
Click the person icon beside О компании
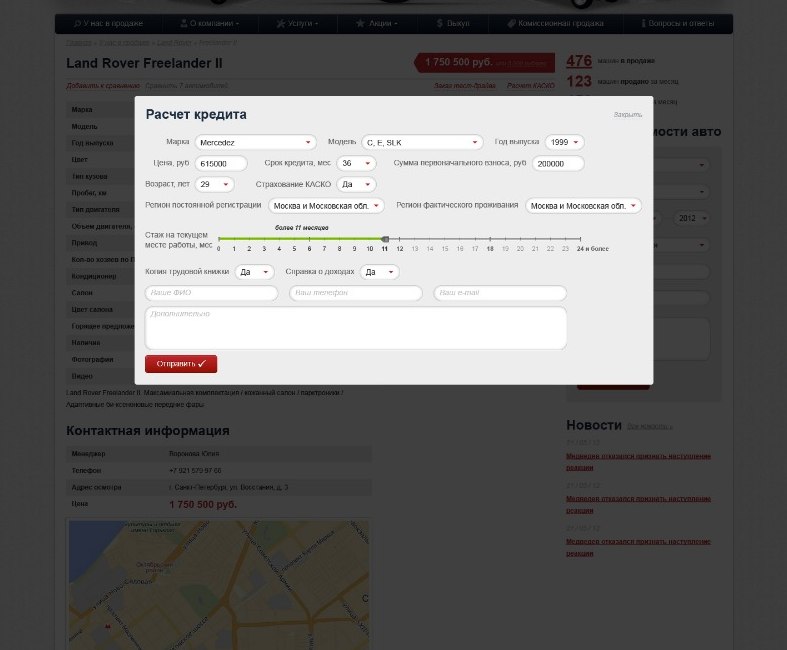coord(184,23)
